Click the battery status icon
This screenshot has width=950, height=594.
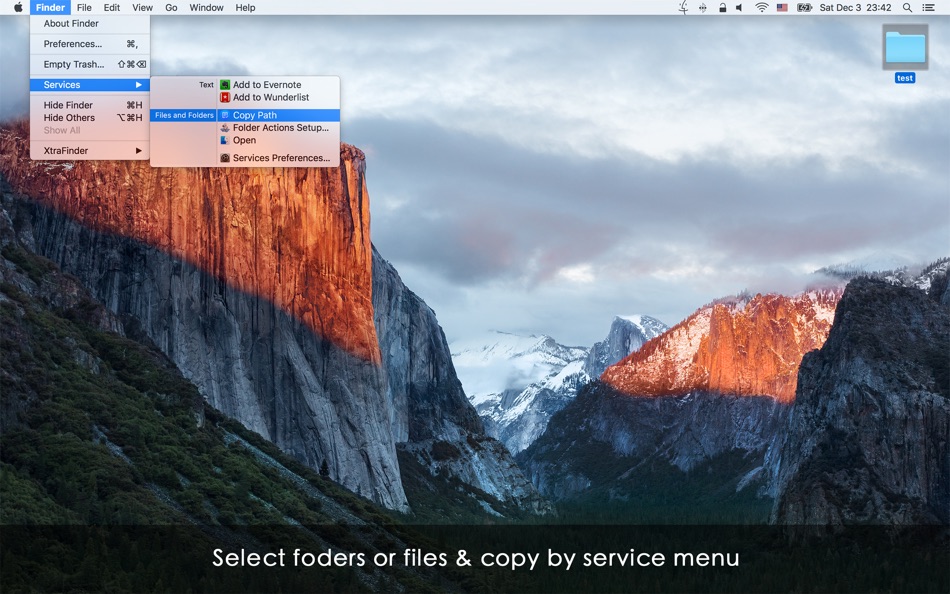[x=804, y=7]
